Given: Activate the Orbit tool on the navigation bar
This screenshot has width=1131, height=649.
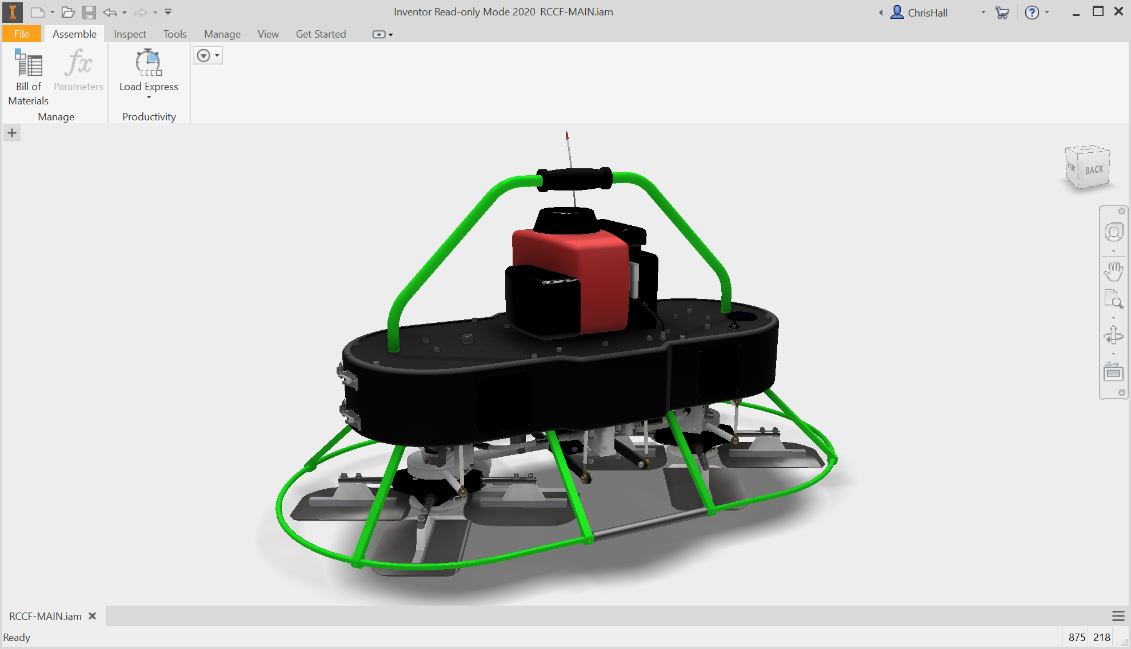Looking at the screenshot, I should pyautogui.click(x=1114, y=336).
